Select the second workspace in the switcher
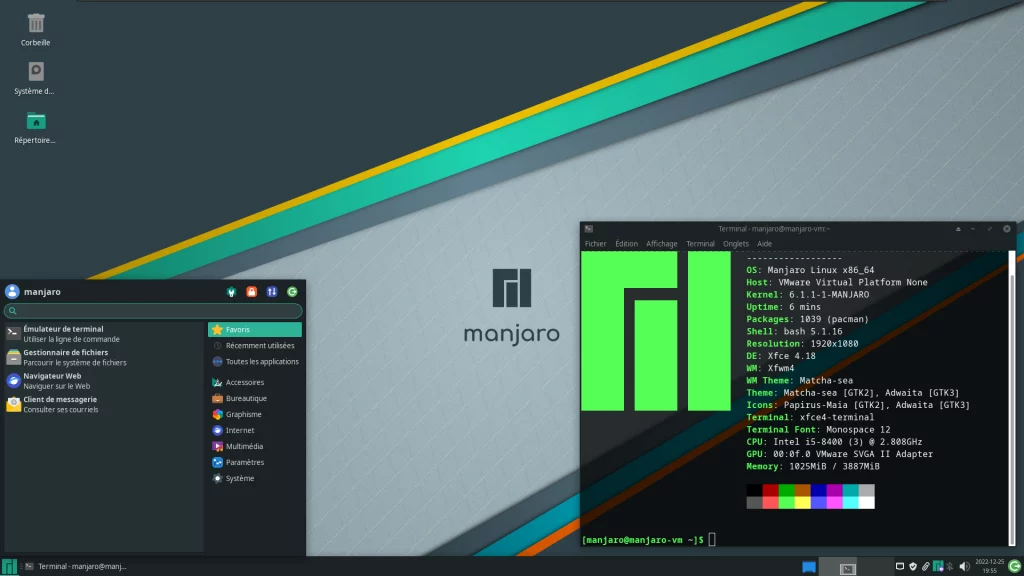This screenshot has width=1024, height=576. pos(875,567)
